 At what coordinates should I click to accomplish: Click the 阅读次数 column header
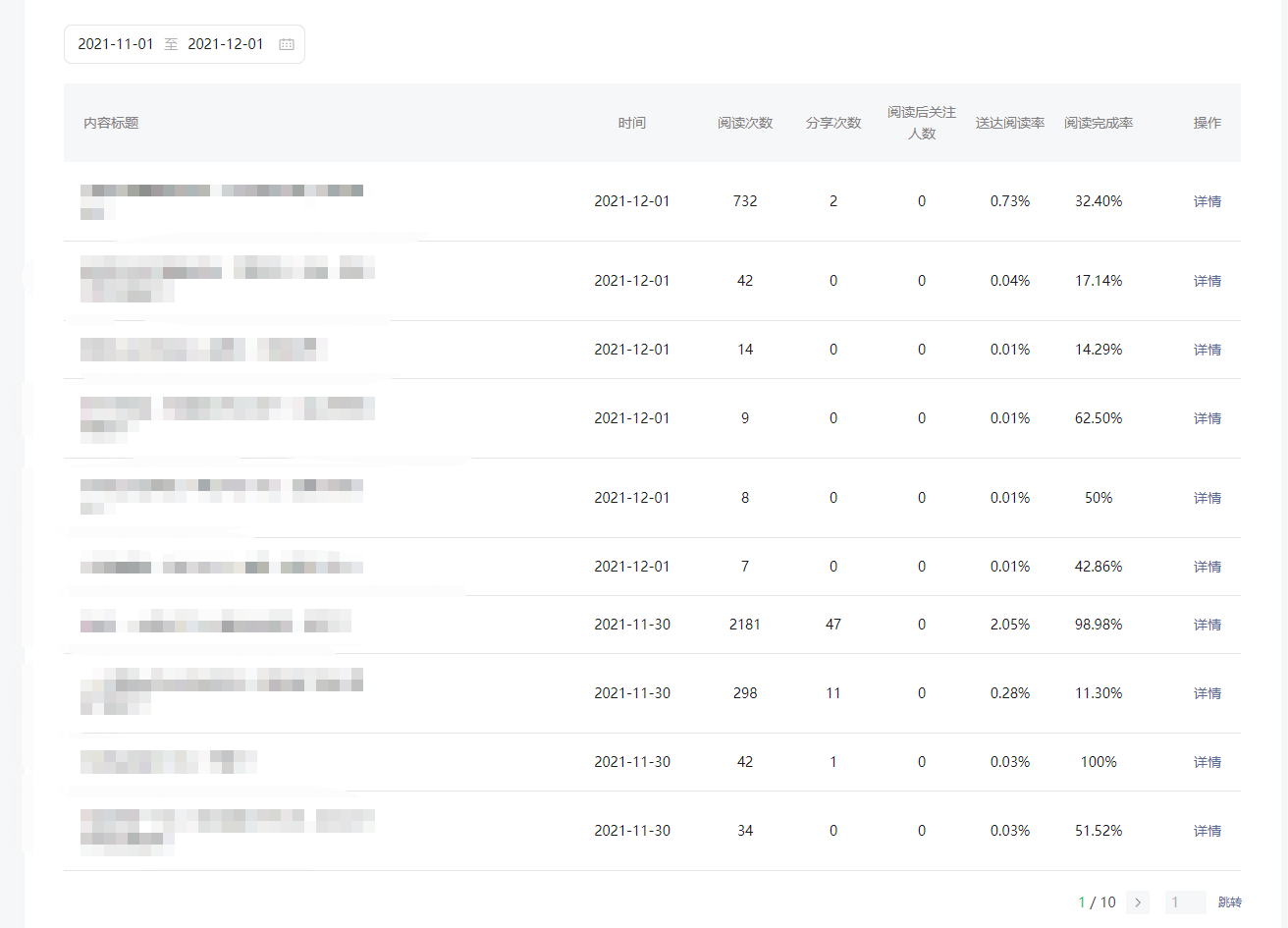[745, 123]
